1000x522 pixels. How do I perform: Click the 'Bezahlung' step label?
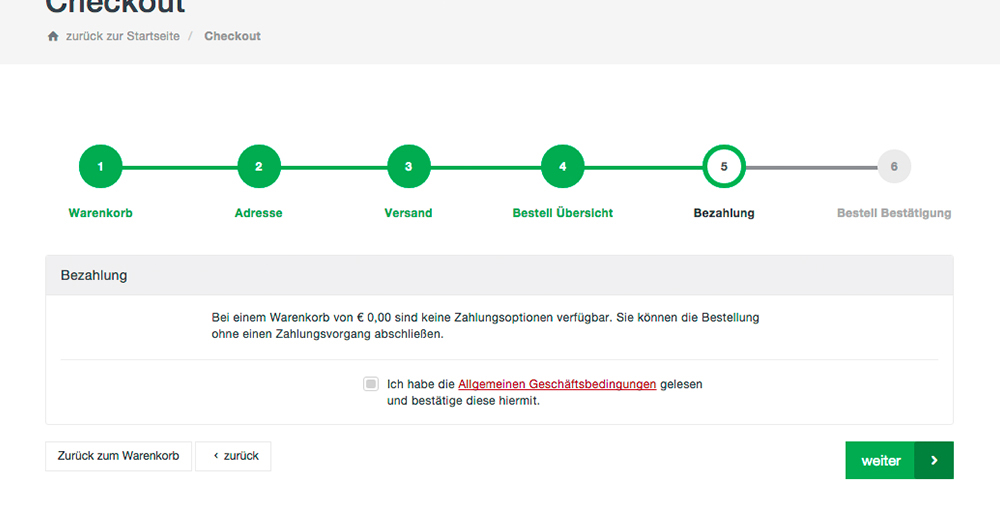pos(724,213)
